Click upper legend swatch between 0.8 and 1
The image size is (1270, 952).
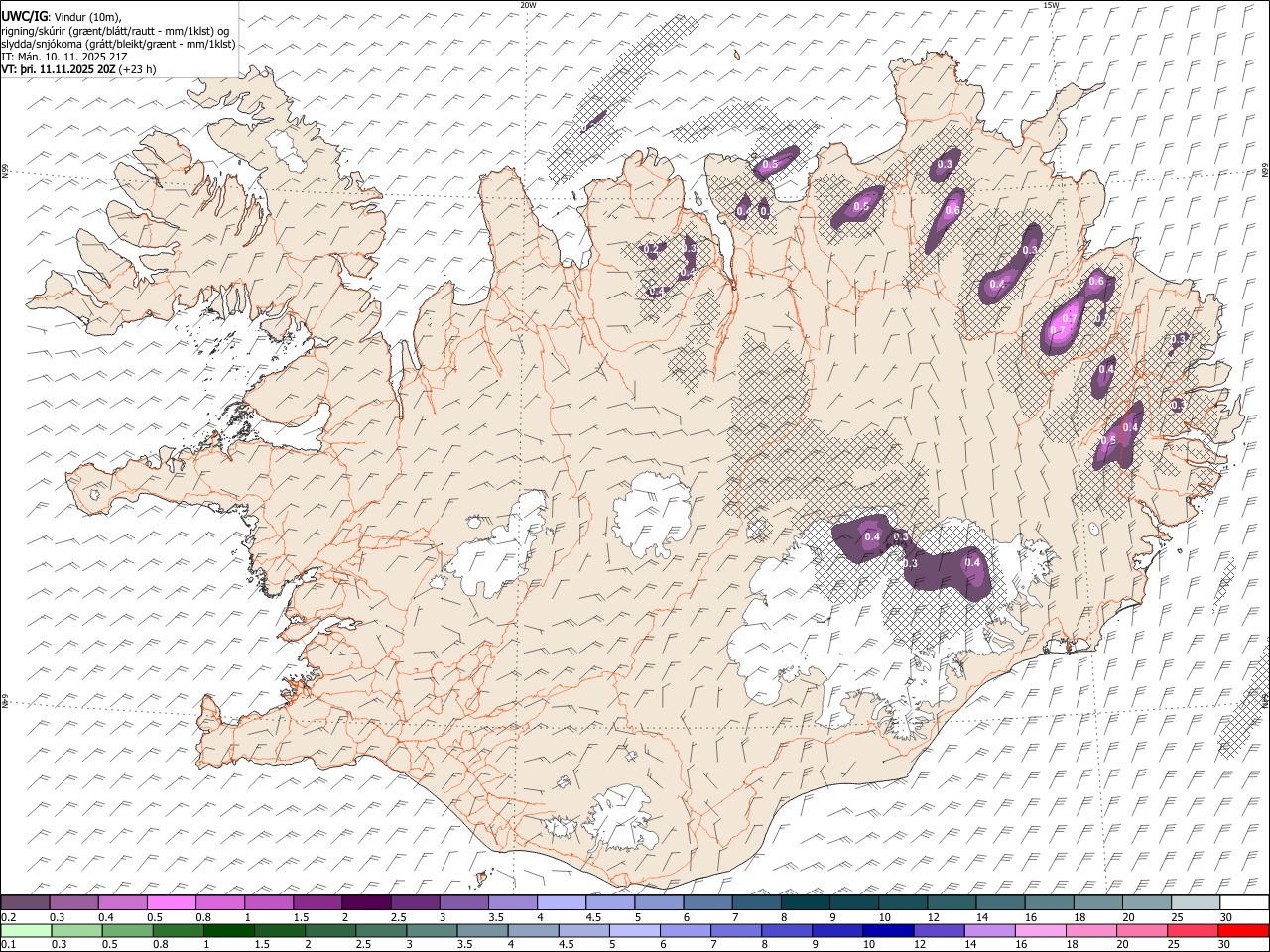[x=220, y=903]
